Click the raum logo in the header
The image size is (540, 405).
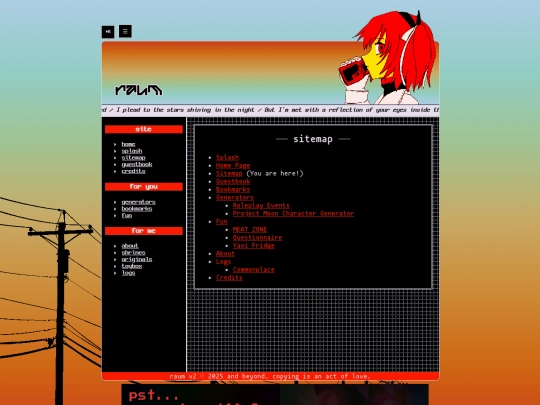[138, 90]
